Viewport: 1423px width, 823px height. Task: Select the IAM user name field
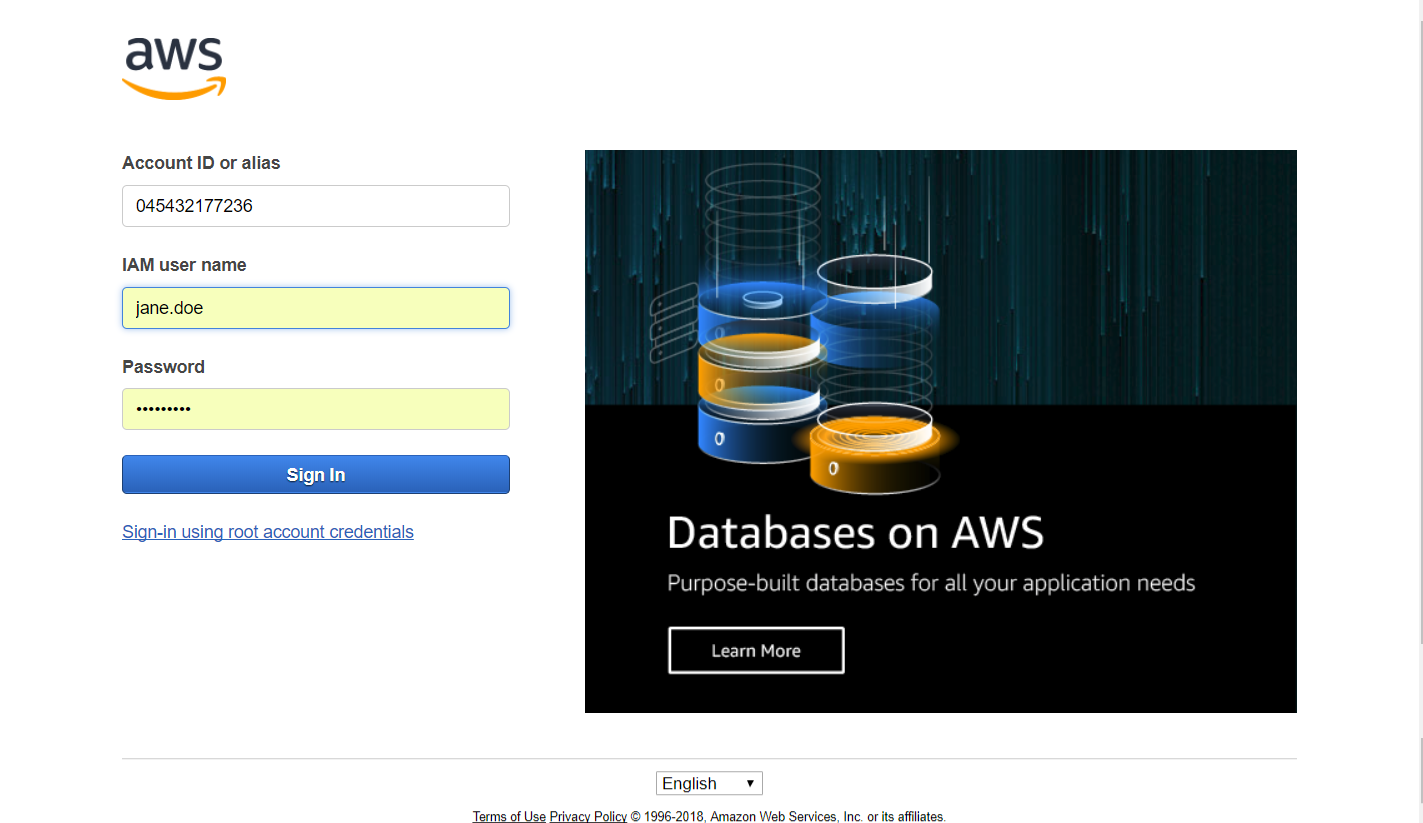[x=316, y=308]
